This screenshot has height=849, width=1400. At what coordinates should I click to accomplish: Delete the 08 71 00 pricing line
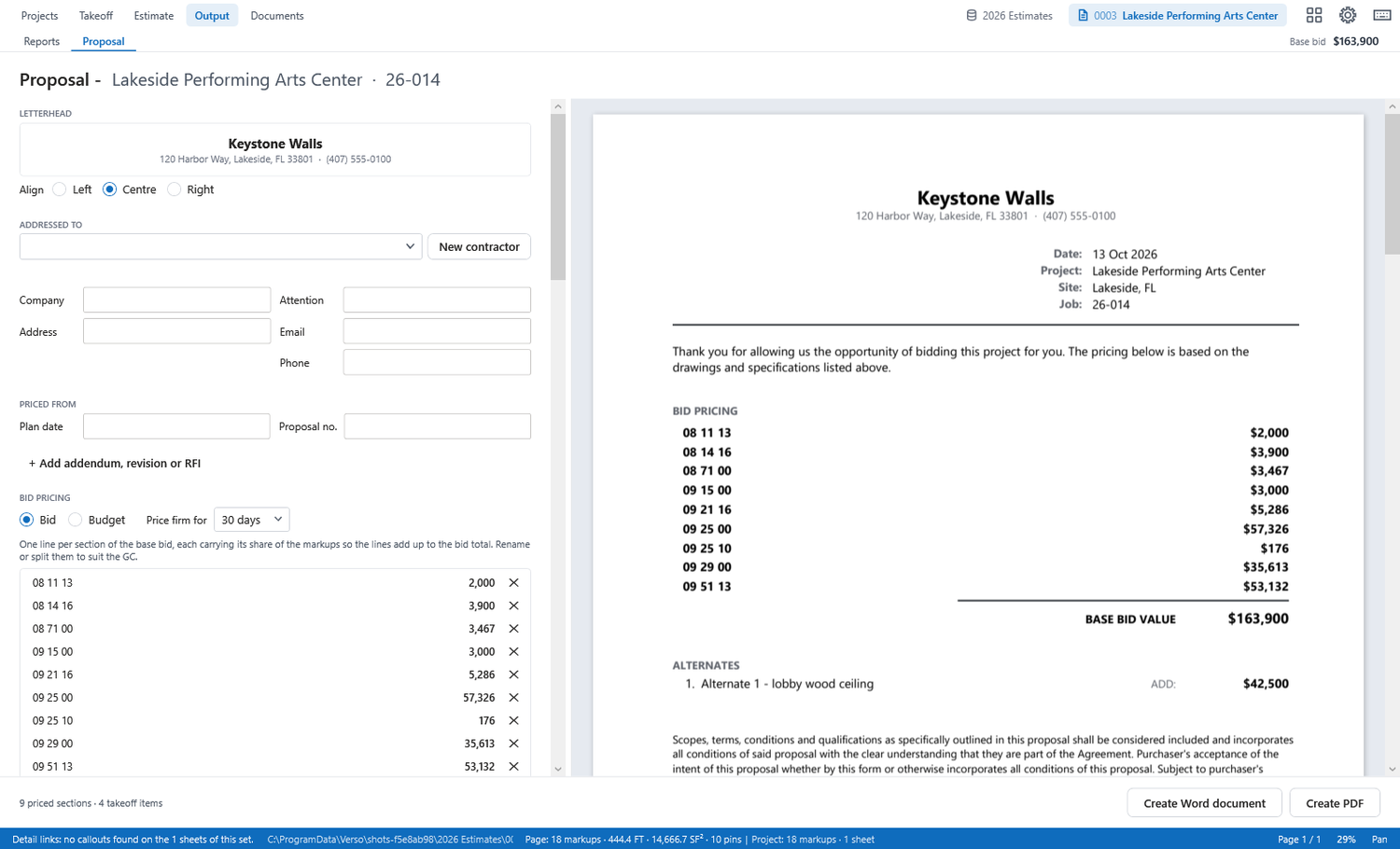(x=513, y=629)
